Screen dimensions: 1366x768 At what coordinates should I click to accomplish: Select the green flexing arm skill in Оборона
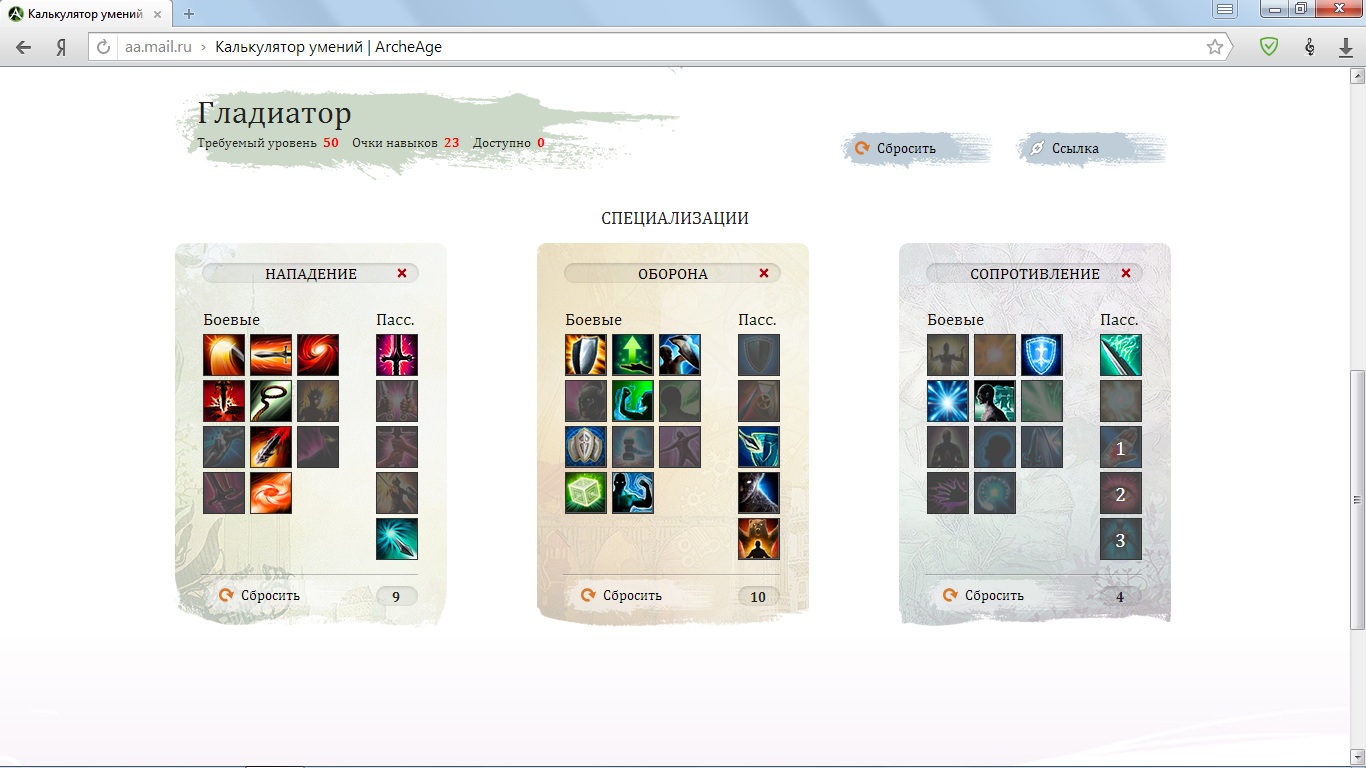(633, 401)
